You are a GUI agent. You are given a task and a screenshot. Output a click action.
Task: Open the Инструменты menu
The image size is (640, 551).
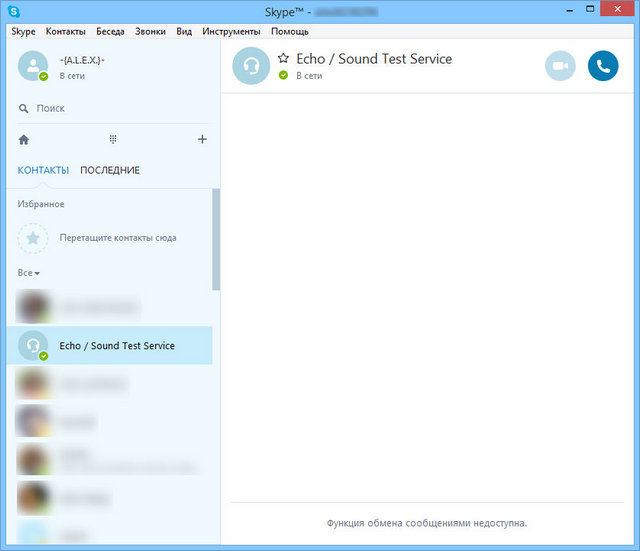coord(231,31)
